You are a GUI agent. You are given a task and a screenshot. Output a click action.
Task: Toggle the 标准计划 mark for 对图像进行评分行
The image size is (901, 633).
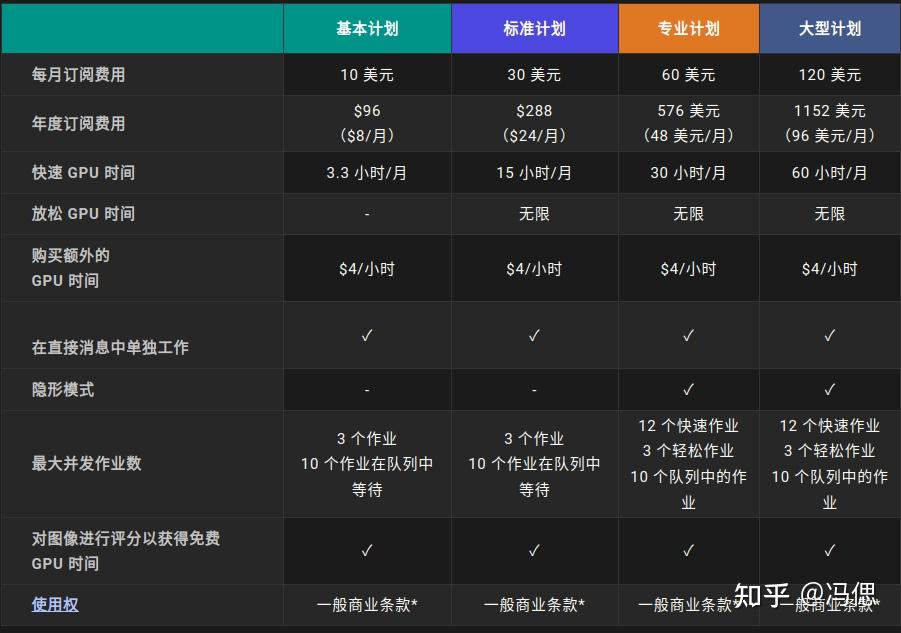(535, 550)
